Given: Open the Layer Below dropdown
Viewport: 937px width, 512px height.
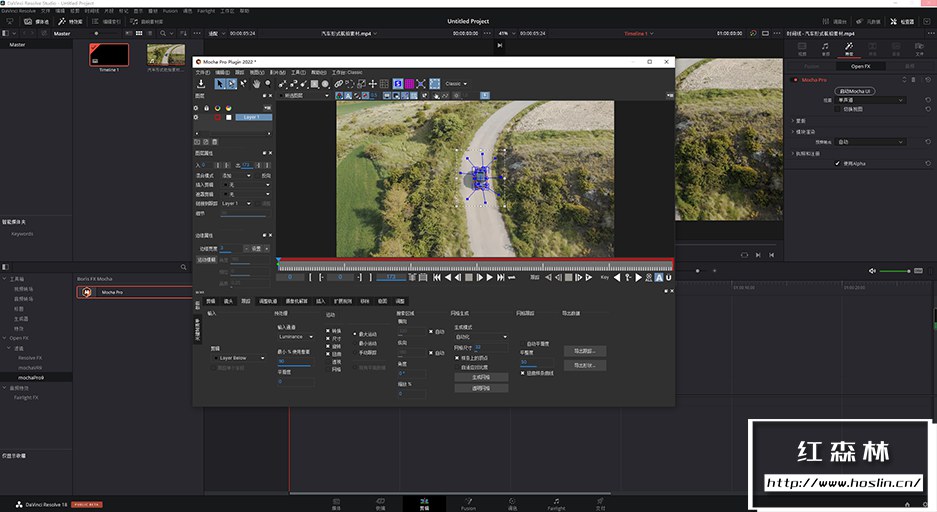Looking at the screenshot, I should pos(240,357).
